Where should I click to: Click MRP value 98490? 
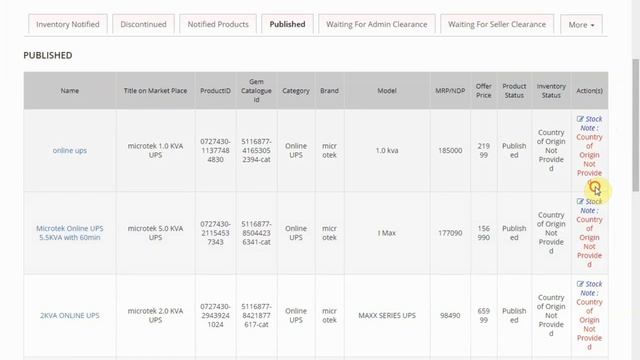click(x=450, y=316)
